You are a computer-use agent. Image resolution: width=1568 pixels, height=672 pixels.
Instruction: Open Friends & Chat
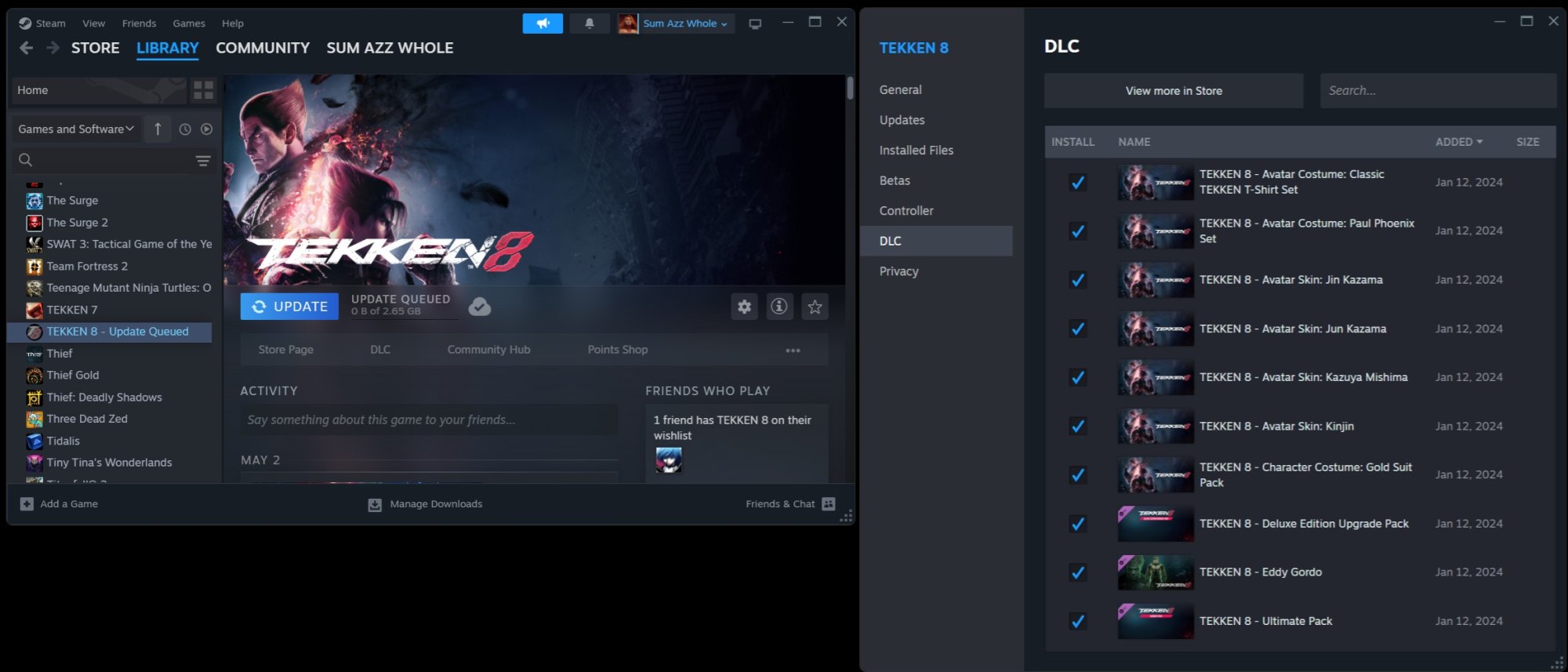tap(790, 504)
